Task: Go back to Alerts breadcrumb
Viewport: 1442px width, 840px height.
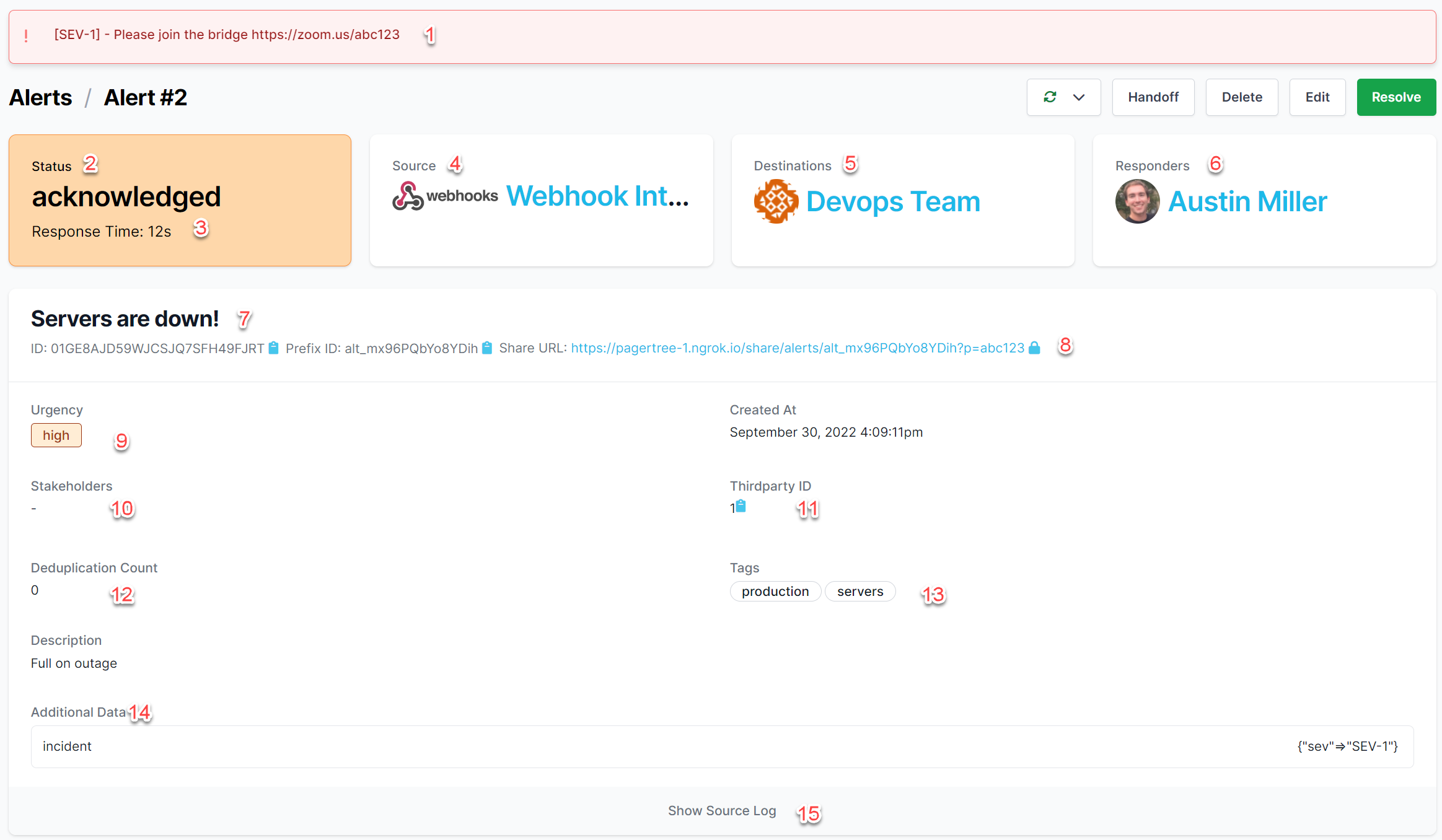Action: (x=41, y=97)
